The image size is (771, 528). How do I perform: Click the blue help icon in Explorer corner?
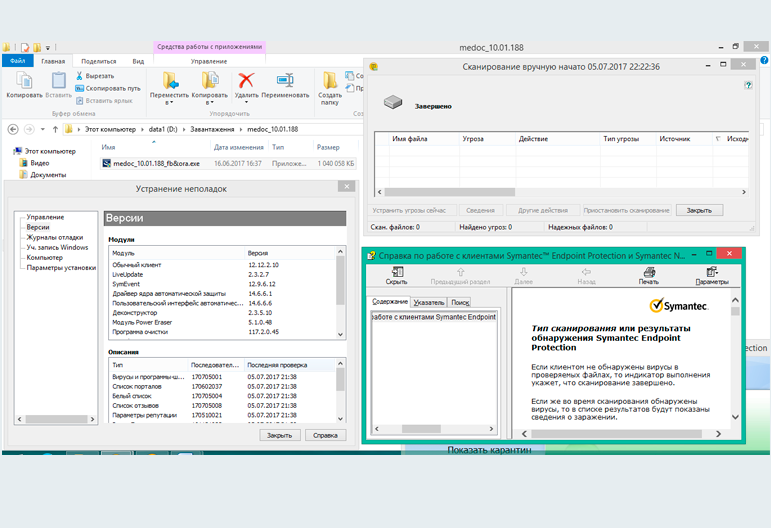765,60
